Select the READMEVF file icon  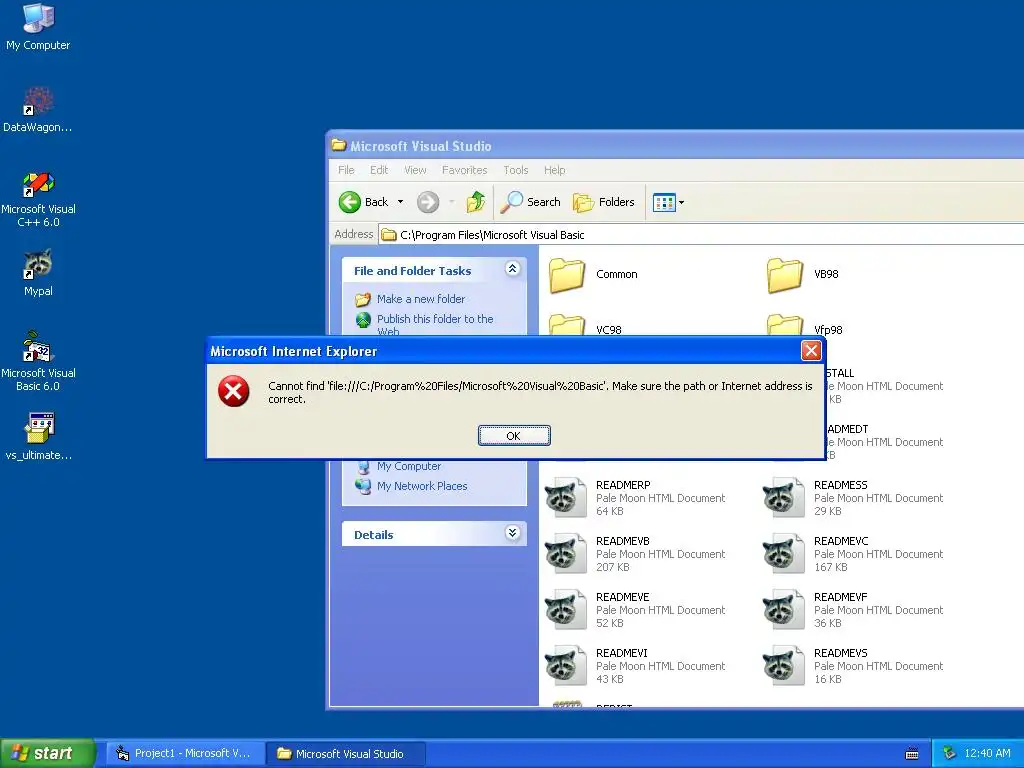[x=784, y=610]
